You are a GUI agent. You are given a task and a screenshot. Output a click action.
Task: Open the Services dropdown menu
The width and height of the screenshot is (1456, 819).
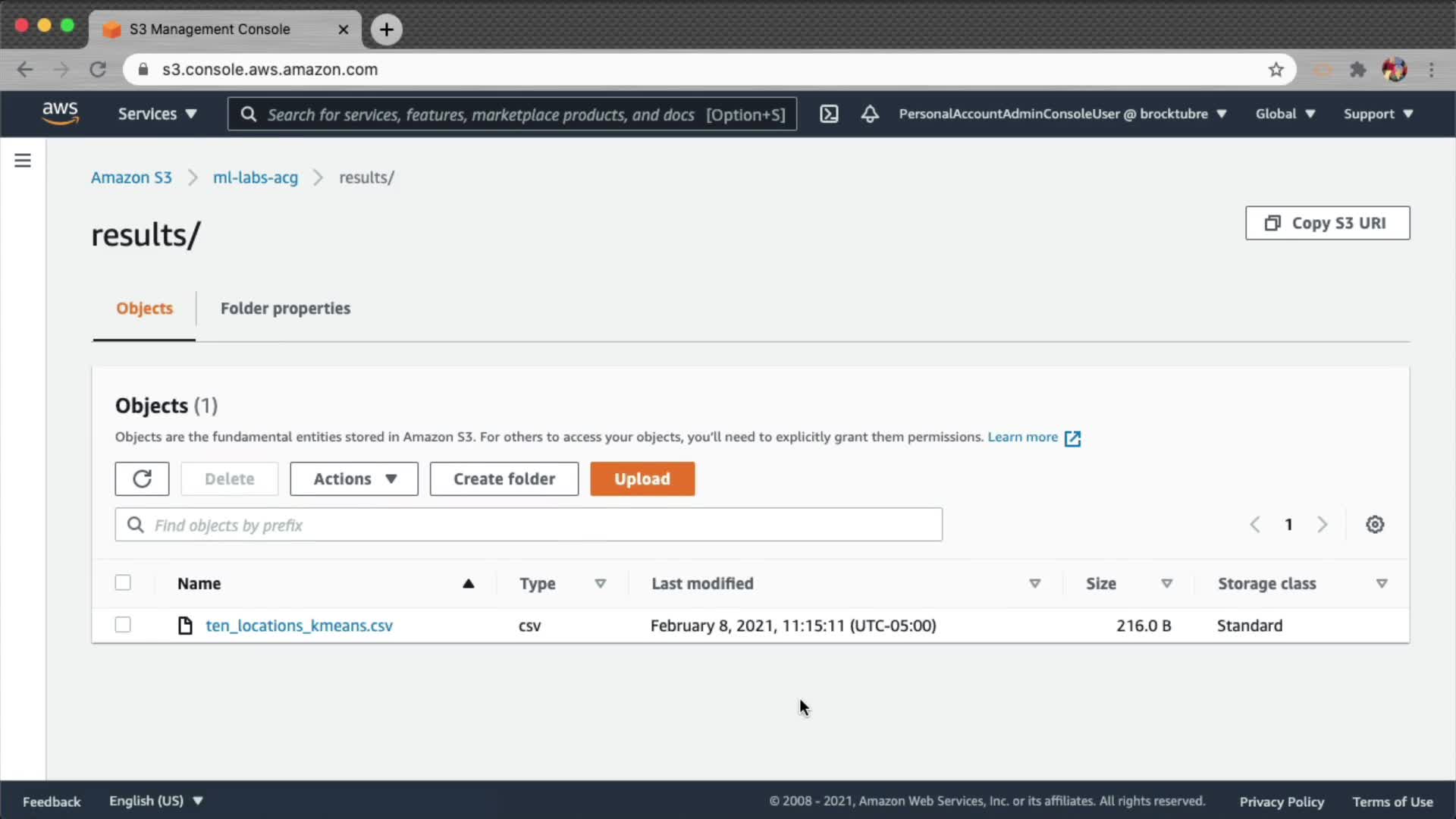(x=157, y=114)
